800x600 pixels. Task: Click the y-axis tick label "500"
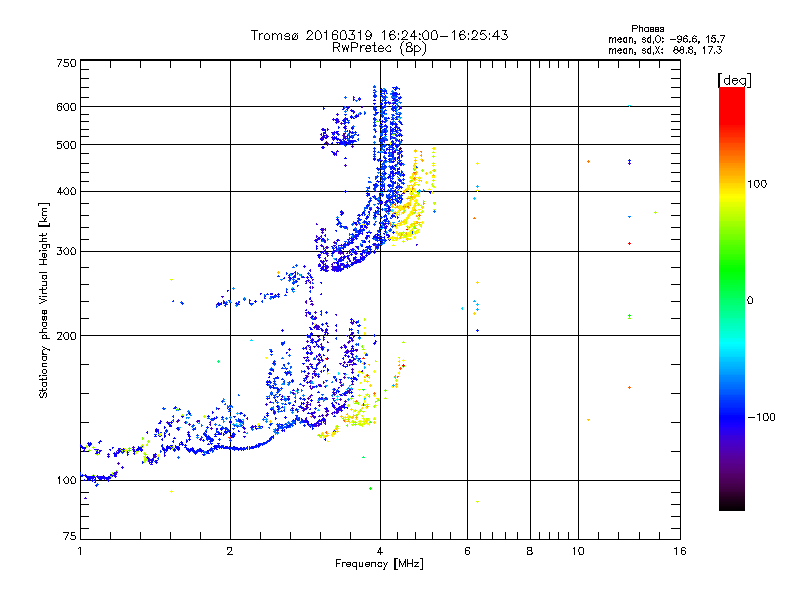[x=67, y=145]
